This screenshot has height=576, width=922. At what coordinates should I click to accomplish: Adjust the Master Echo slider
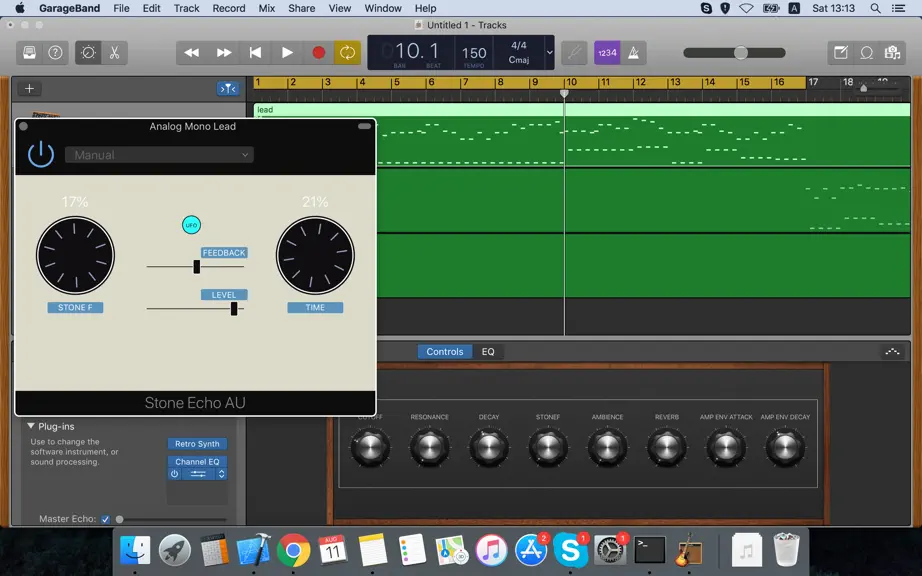point(119,520)
